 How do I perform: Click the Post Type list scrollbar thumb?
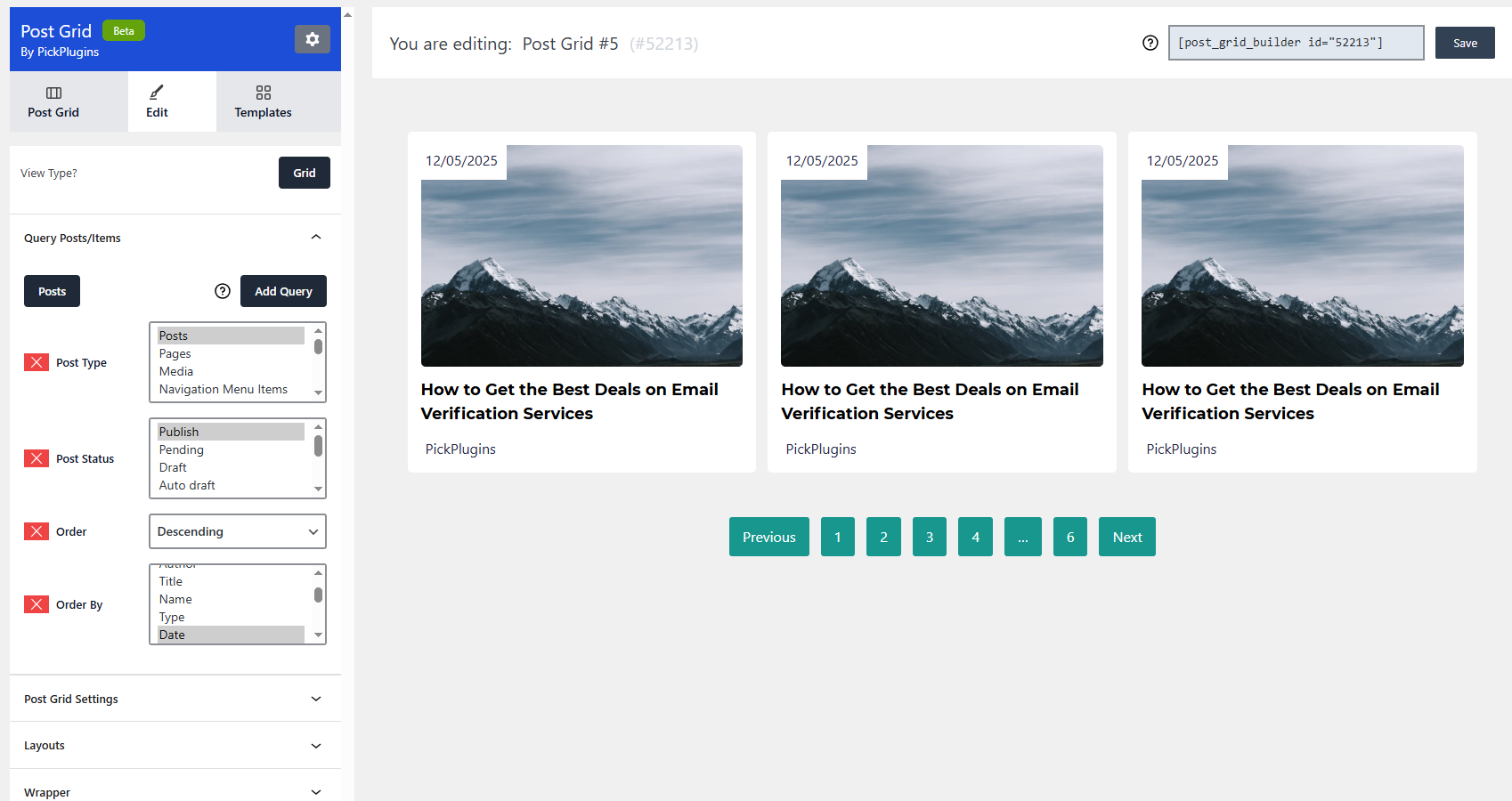tap(318, 346)
